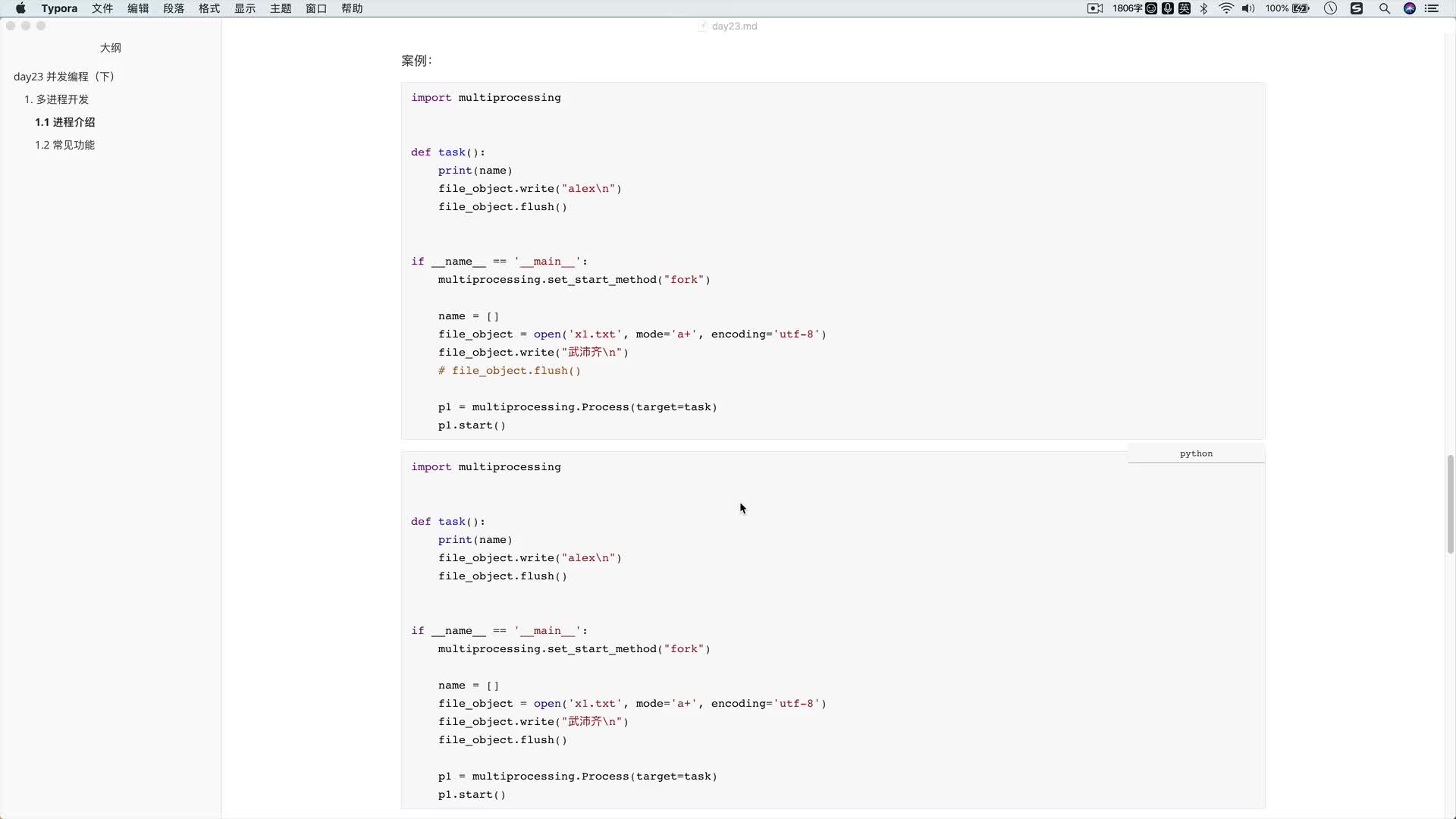Click commented '# file_object.flush()' line
This screenshot has height=819, width=1456.
coord(509,371)
